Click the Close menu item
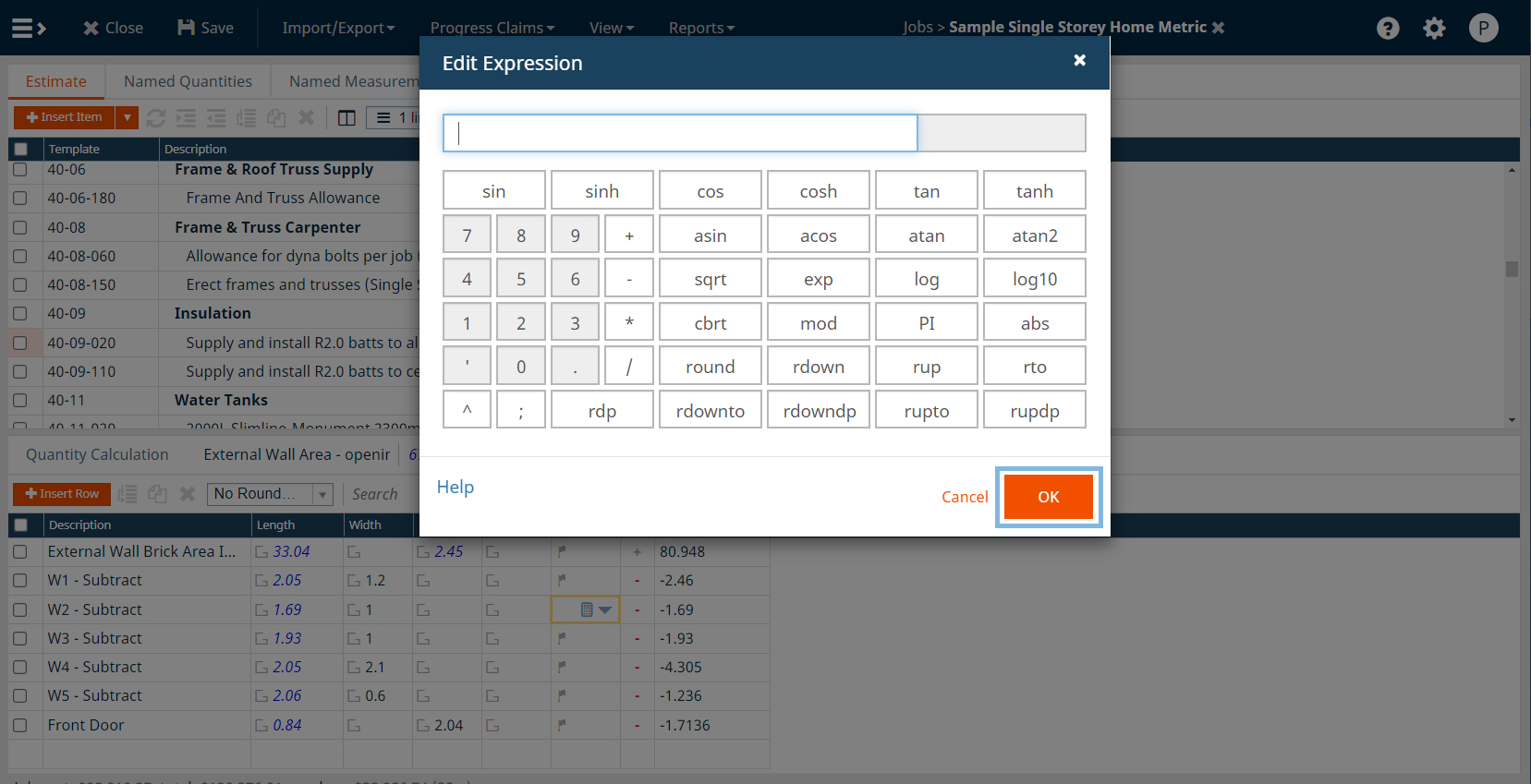 click(x=113, y=28)
